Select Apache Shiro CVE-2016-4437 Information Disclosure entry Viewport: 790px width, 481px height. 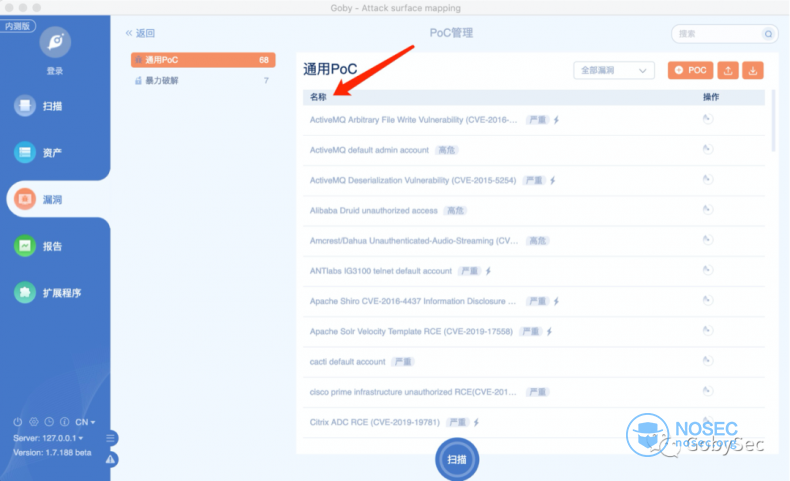pos(413,301)
